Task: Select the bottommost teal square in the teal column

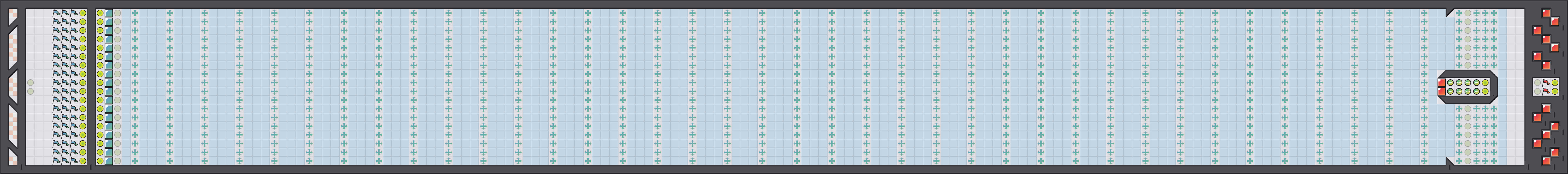Action: (109, 161)
